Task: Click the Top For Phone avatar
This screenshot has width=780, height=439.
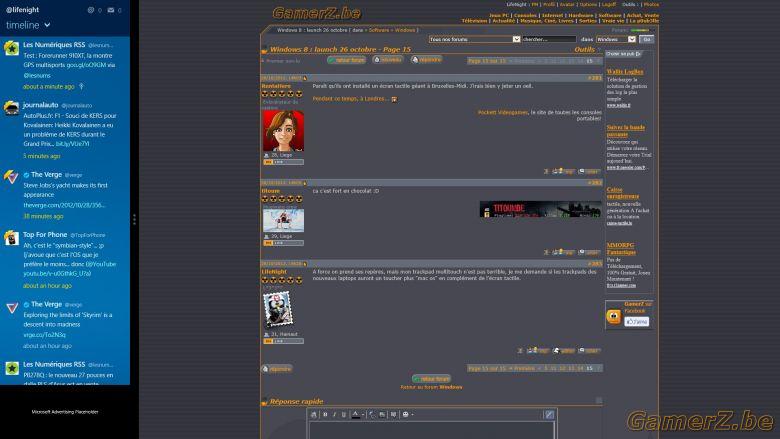Action: (11, 238)
